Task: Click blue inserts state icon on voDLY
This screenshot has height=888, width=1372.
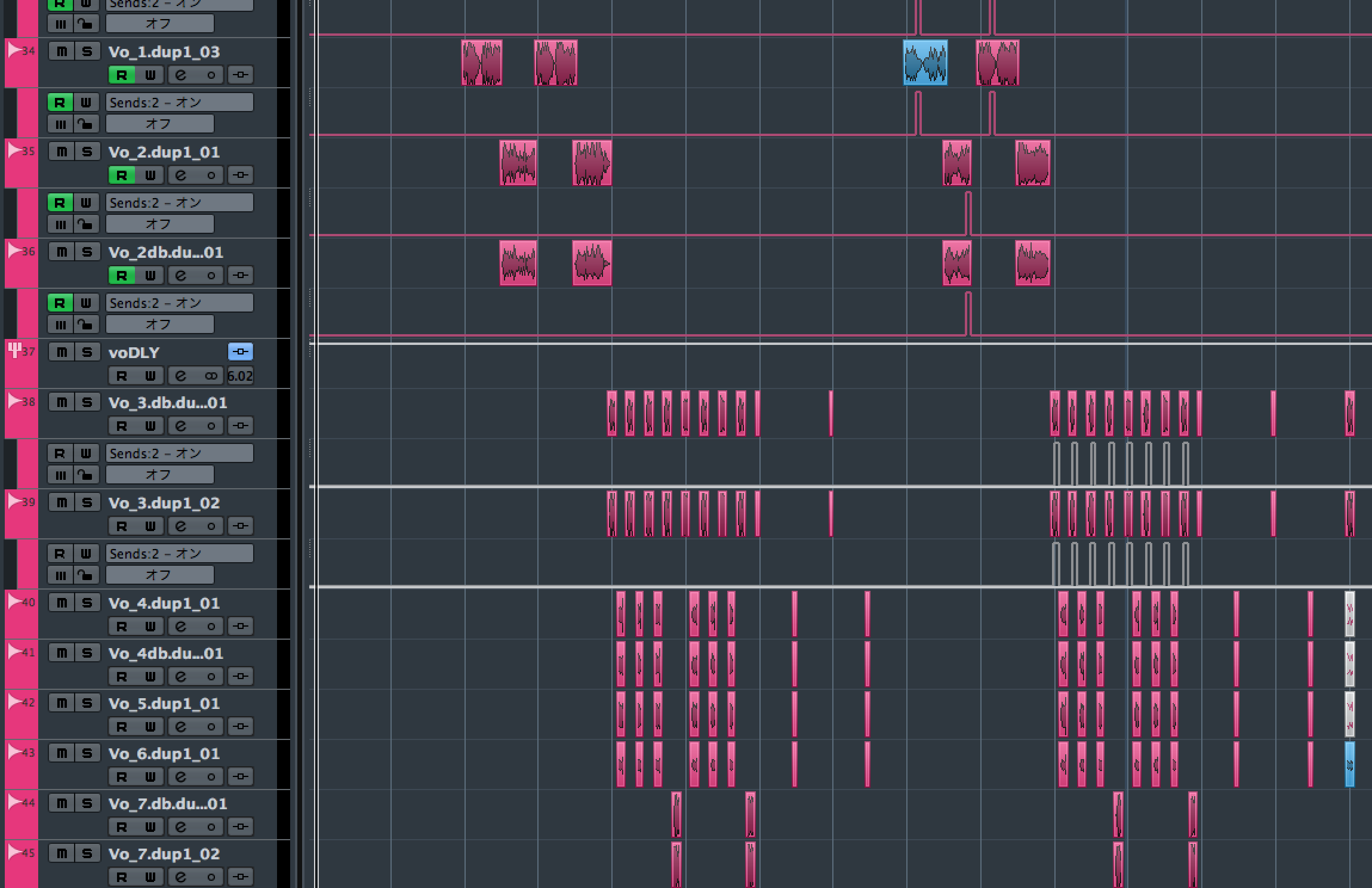Action: (241, 351)
